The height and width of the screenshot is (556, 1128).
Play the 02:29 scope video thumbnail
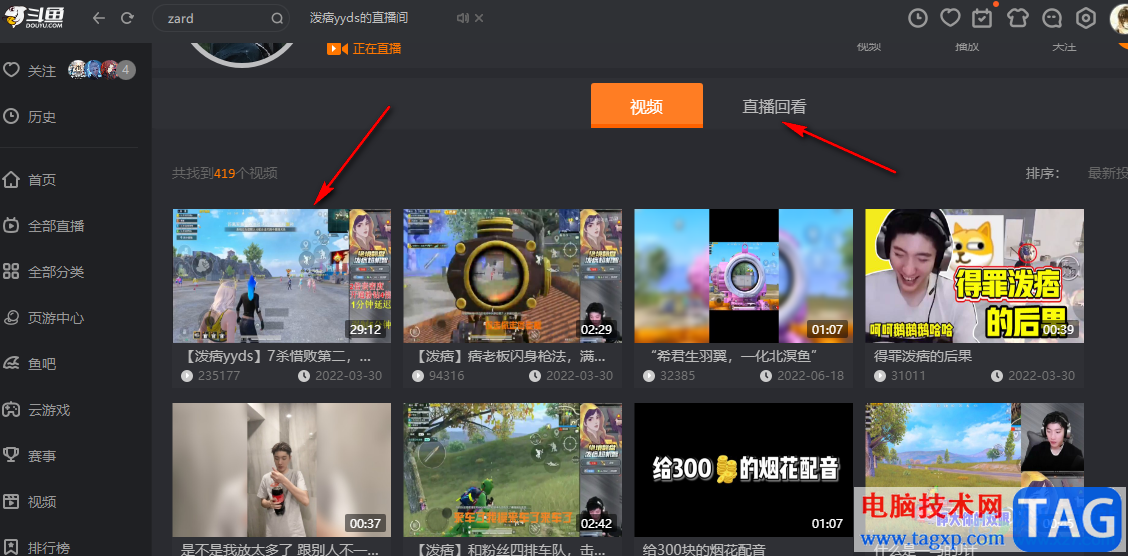[512, 275]
